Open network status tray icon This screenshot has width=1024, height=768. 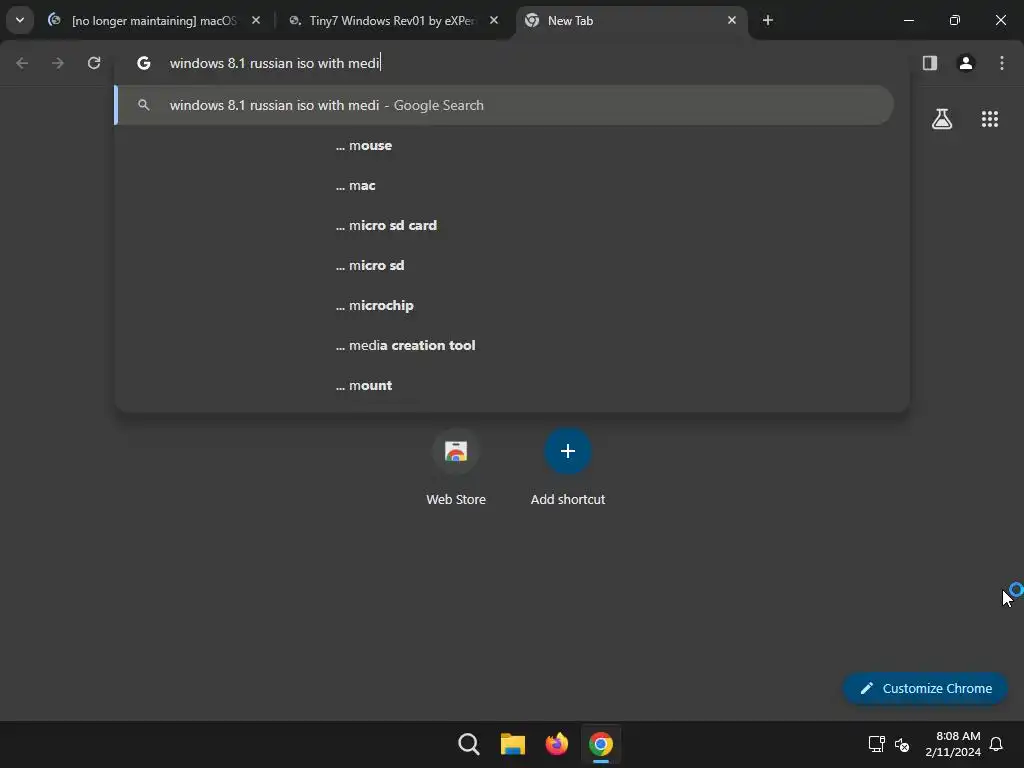coord(876,744)
